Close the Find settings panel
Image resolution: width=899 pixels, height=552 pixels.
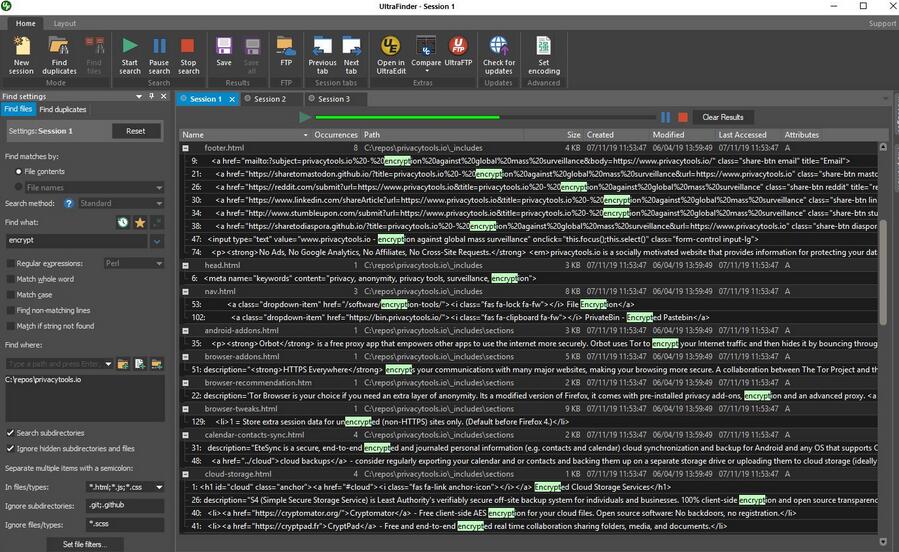pos(163,96)
